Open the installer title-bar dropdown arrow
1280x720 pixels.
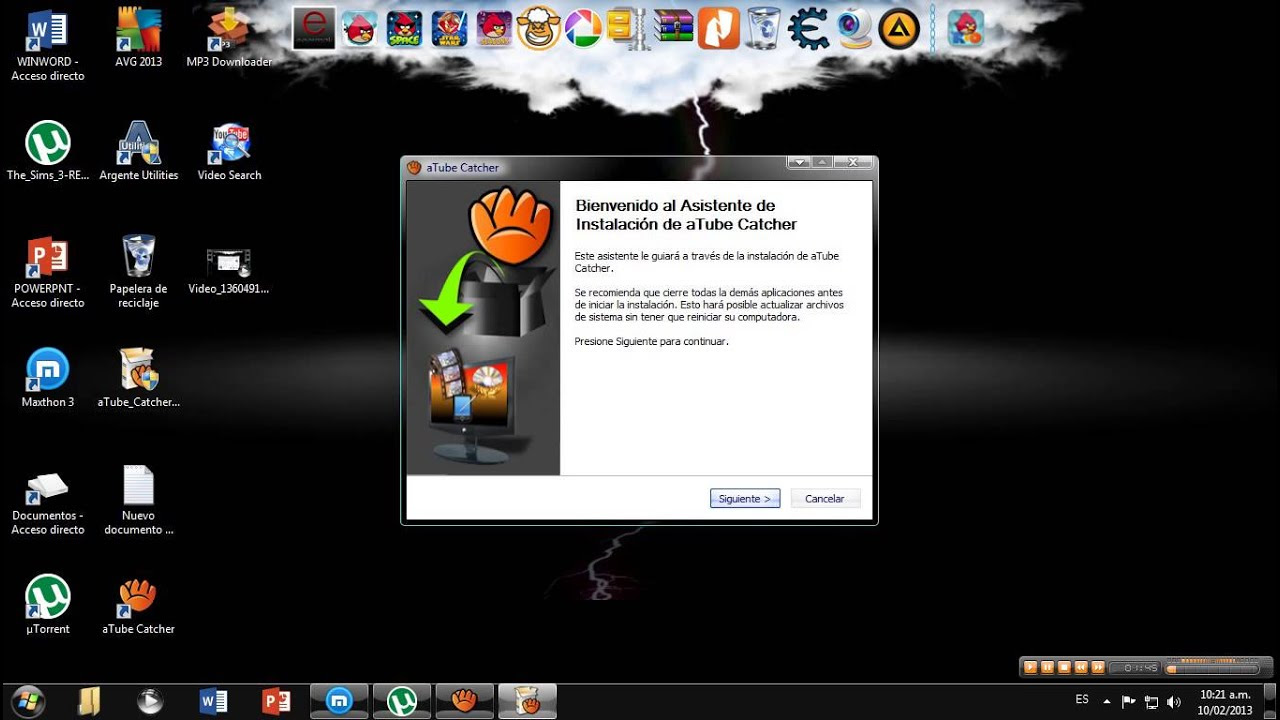(798, 161)
